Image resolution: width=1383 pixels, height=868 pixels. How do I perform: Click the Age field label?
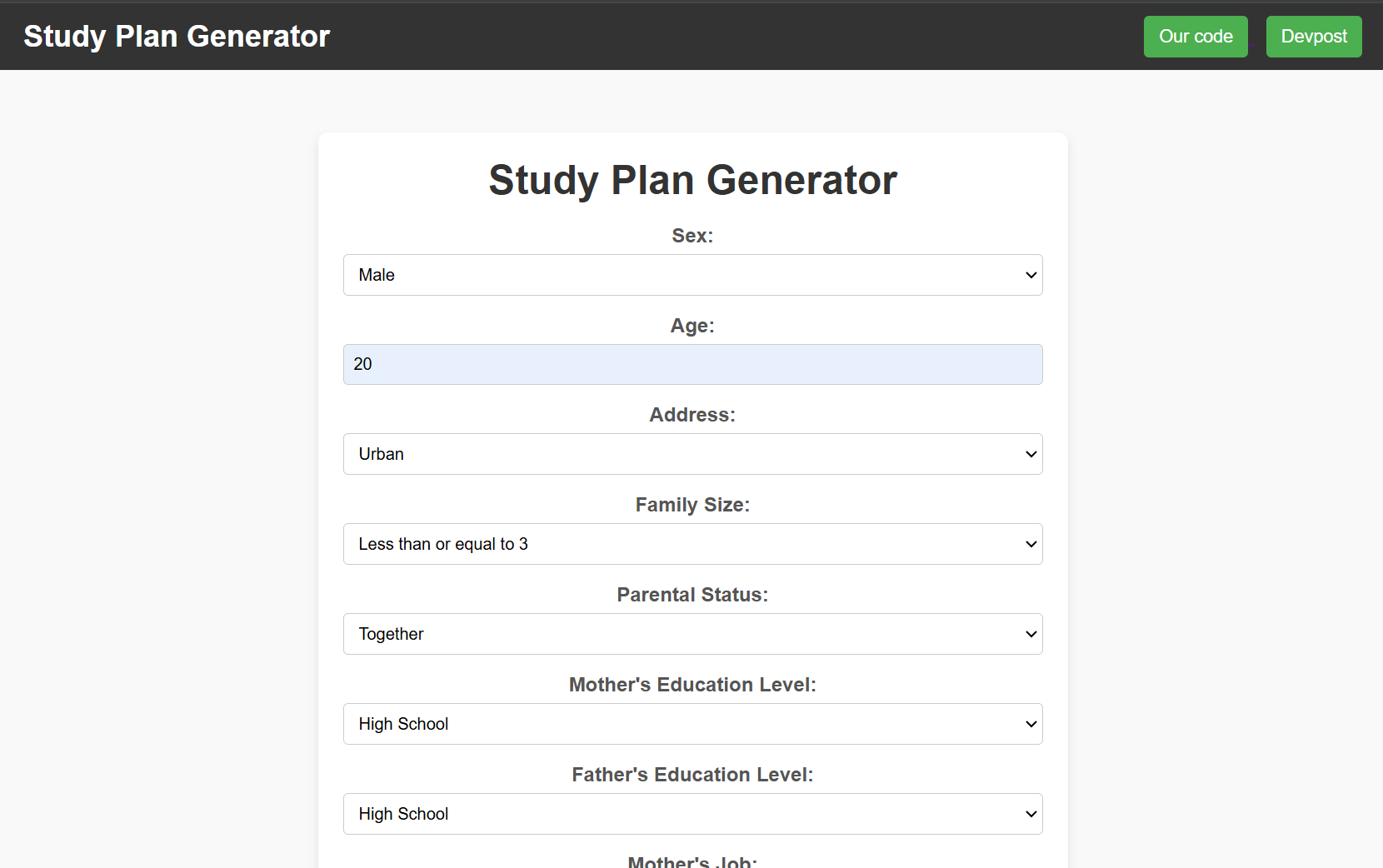coord(693,326)
